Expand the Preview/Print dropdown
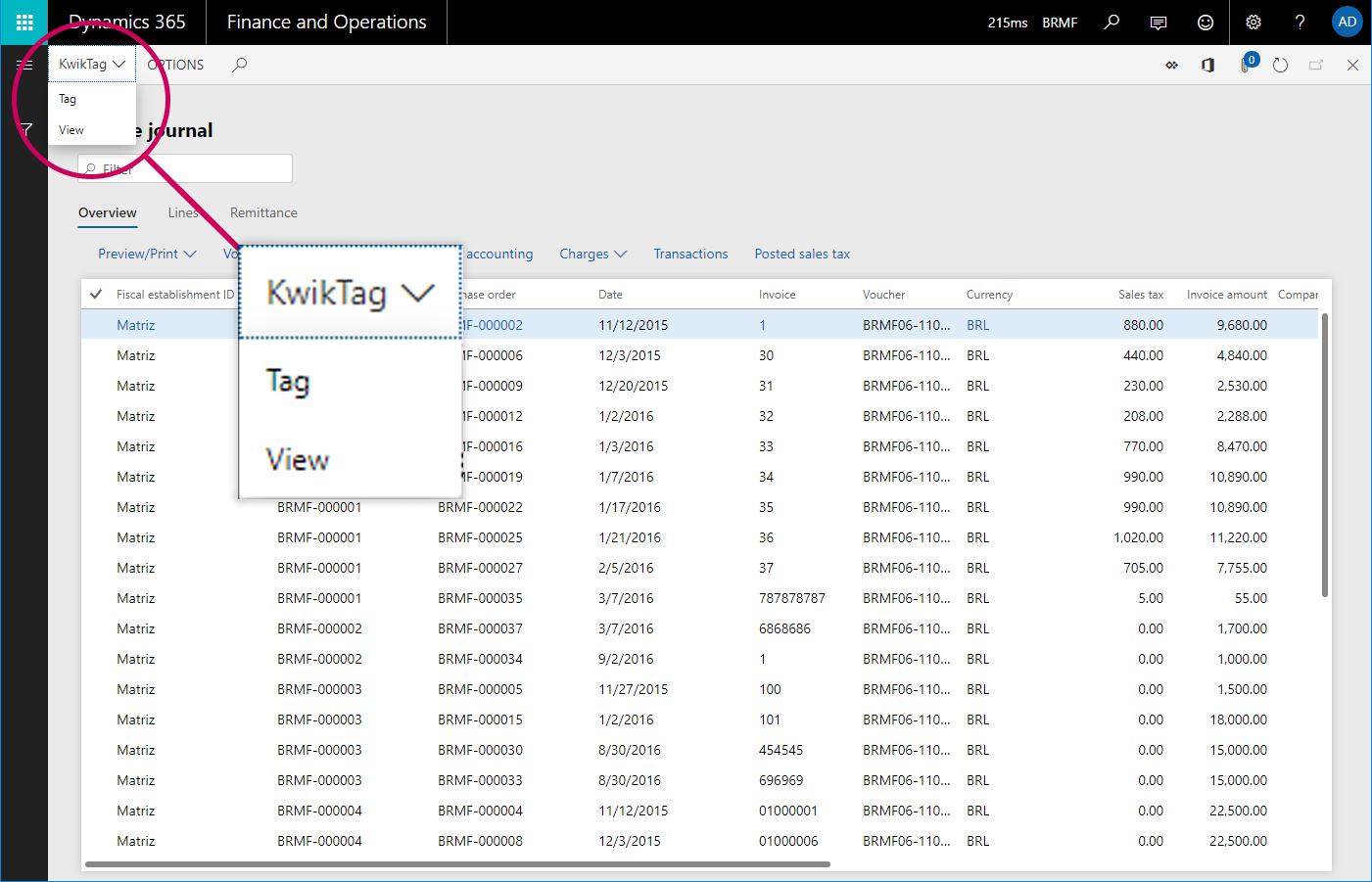The height and width of the screenshot is (882, 1372). point(147,254)
